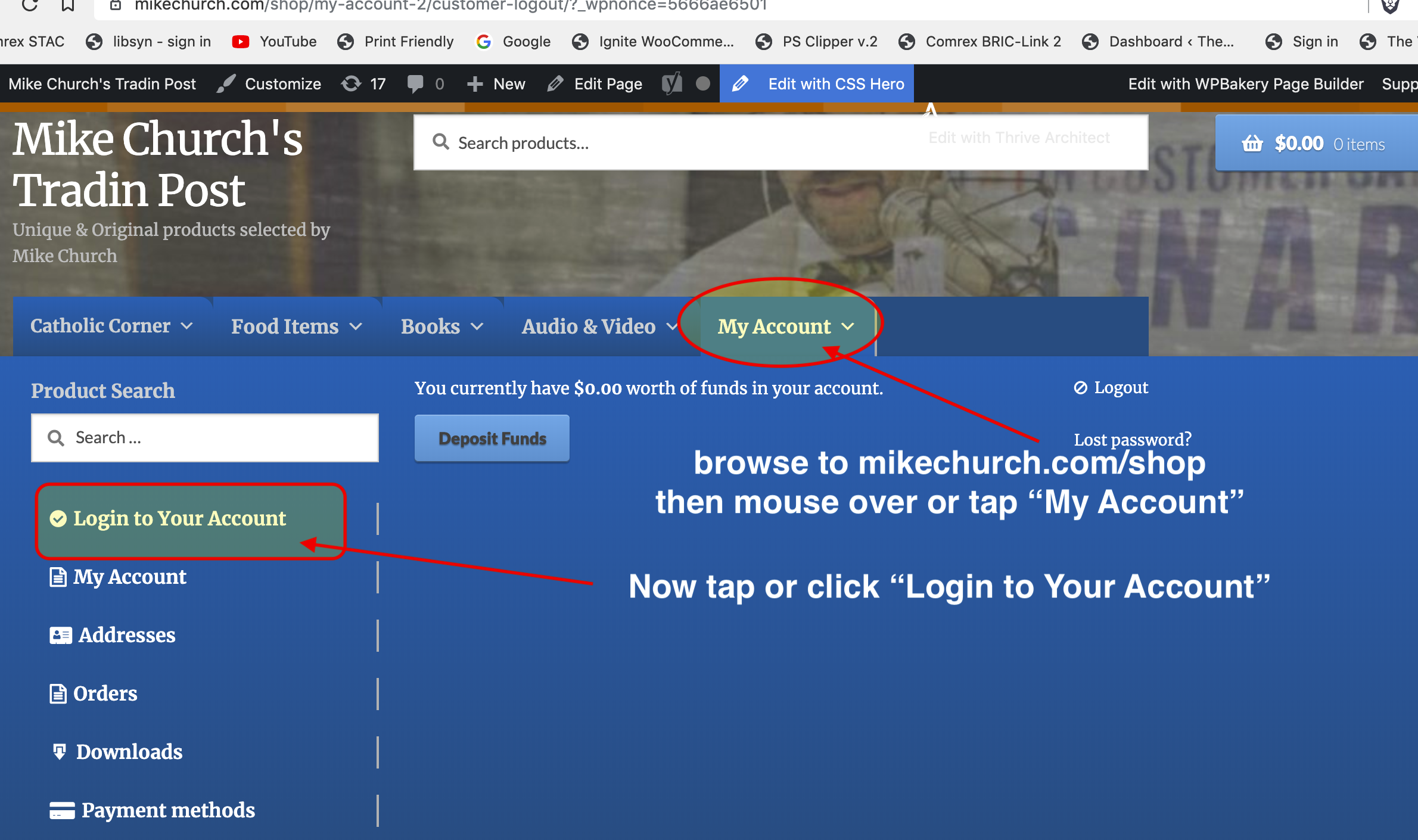This screenshot has height=840, width=1418.
Task: Open My Account in the navigation bar
Action: pyautogui.click(x=774, y=326)
